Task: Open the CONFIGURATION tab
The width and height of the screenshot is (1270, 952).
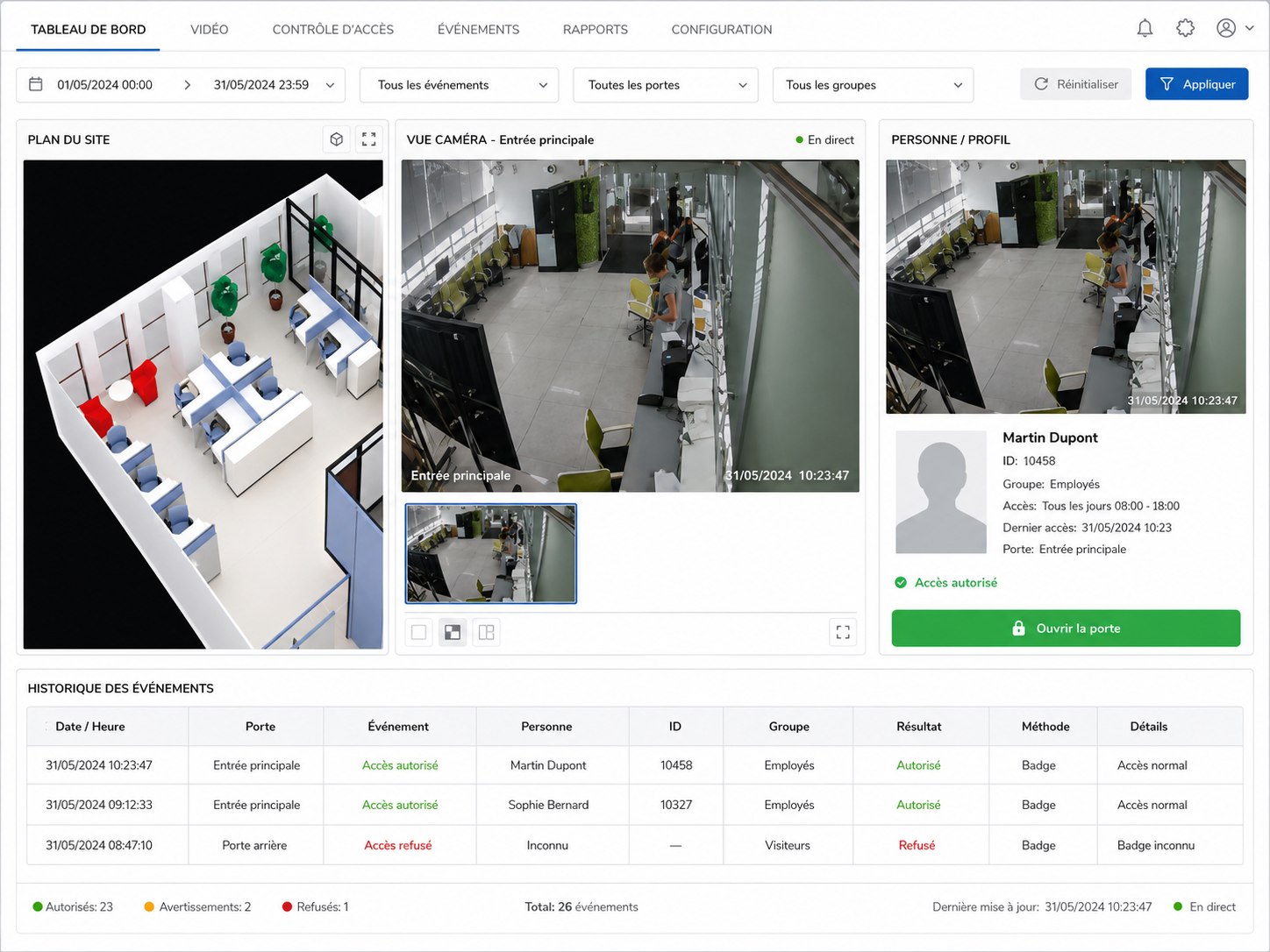Action: (x=722, y=29)
